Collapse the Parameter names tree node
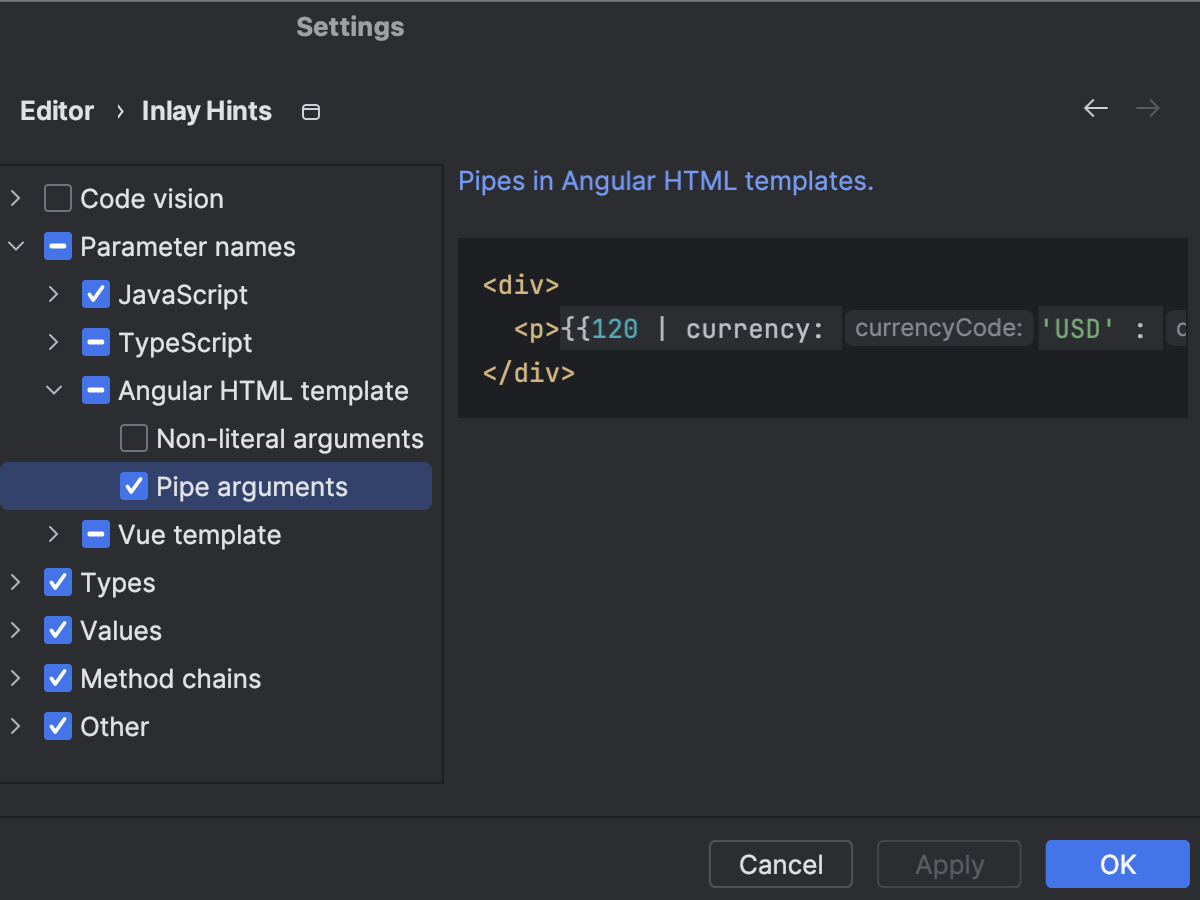1200x900 pixels. click(x=15, y=246)
